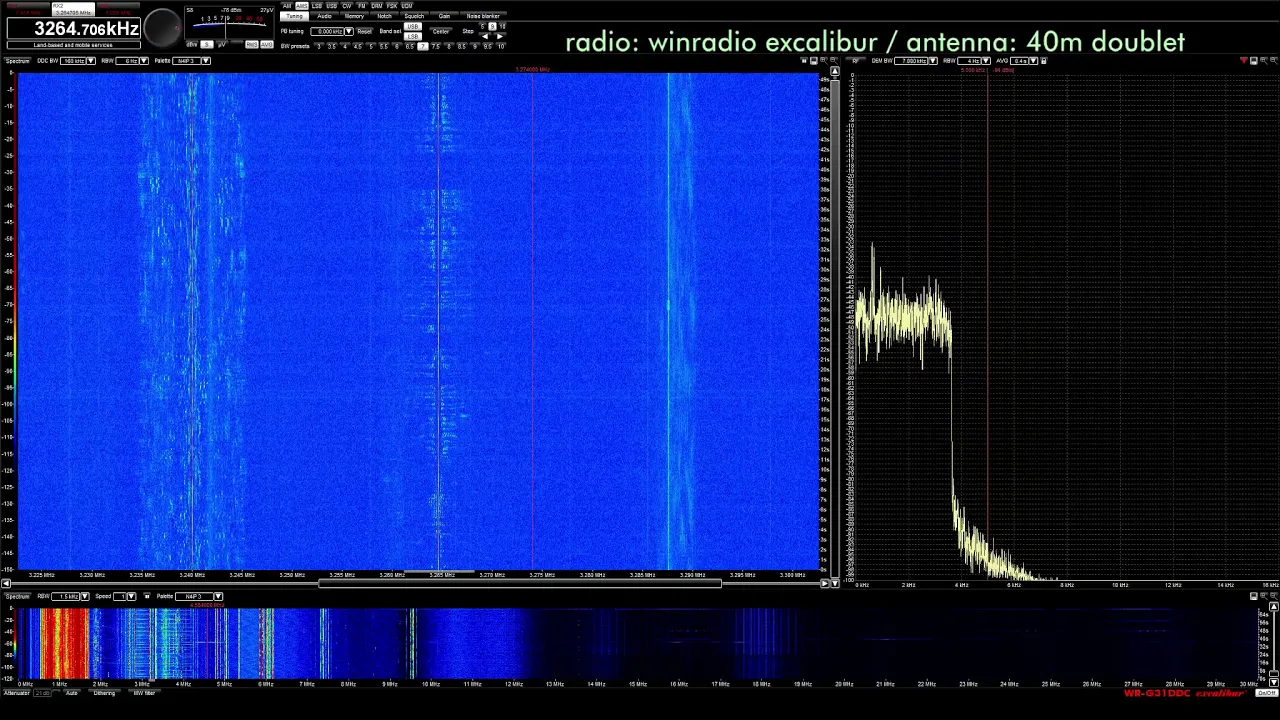Viewport: 1280px width, 720px height.
Task: Click left arrow of waterfall scrollbar
Action: point(5,583)
